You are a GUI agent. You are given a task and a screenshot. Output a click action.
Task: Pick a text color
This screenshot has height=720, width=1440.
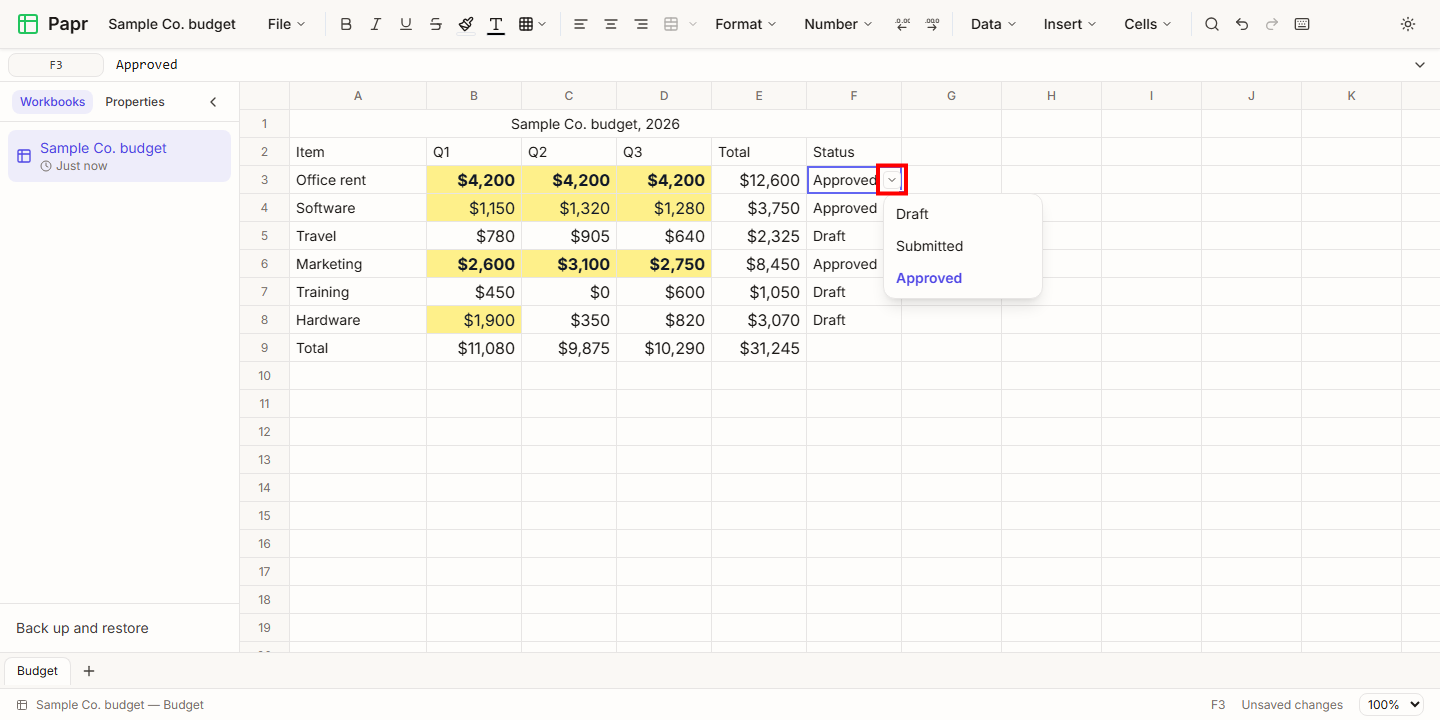[x=496, y=24]
